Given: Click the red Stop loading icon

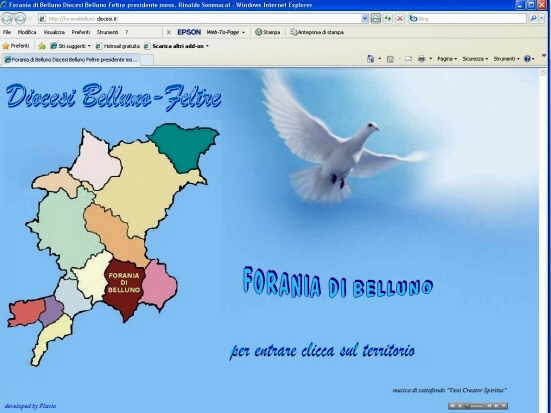Looking at the screenshot, I should 400,19.
